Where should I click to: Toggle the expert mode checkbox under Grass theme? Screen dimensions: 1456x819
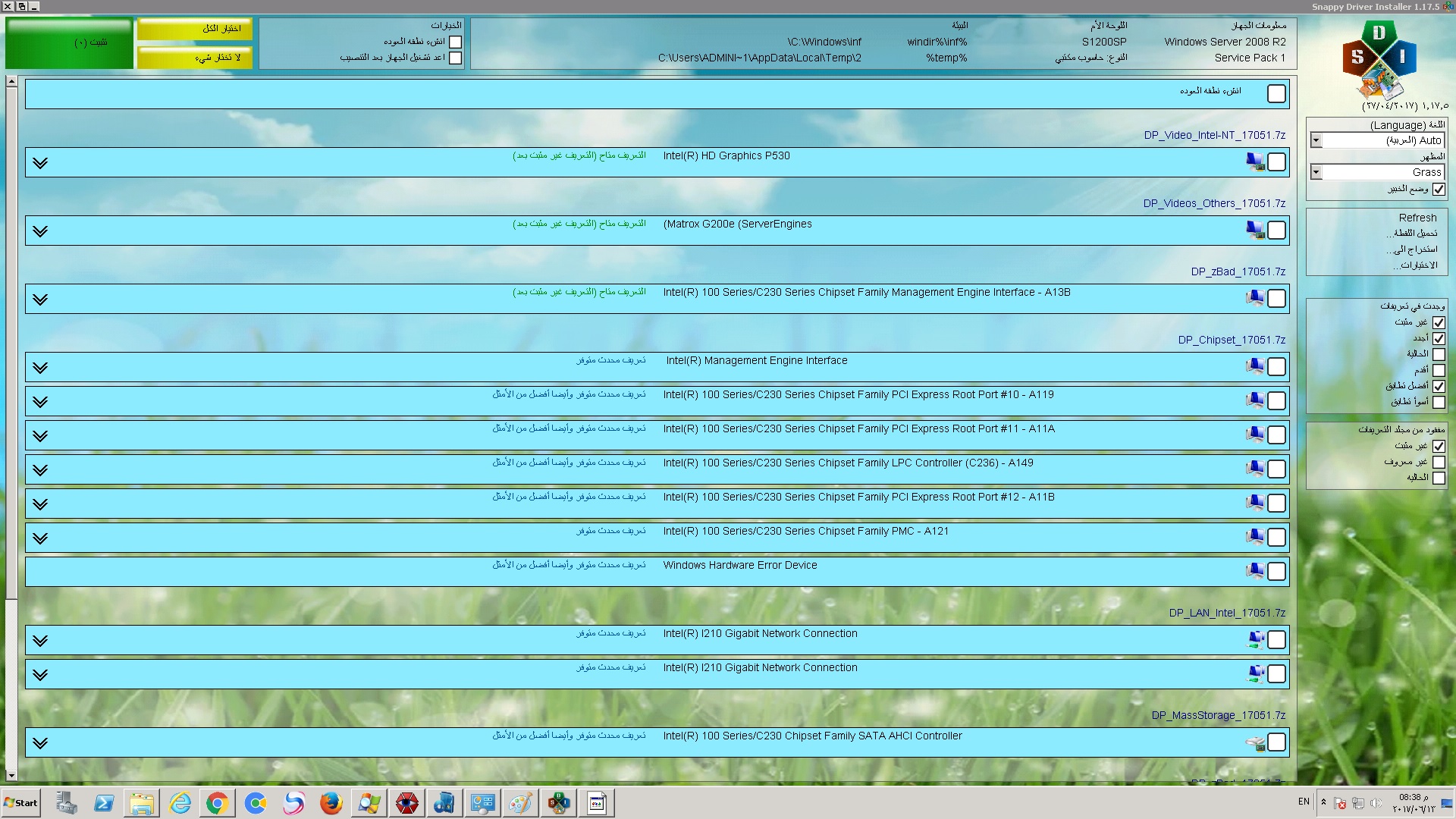tap(1439, 190)
